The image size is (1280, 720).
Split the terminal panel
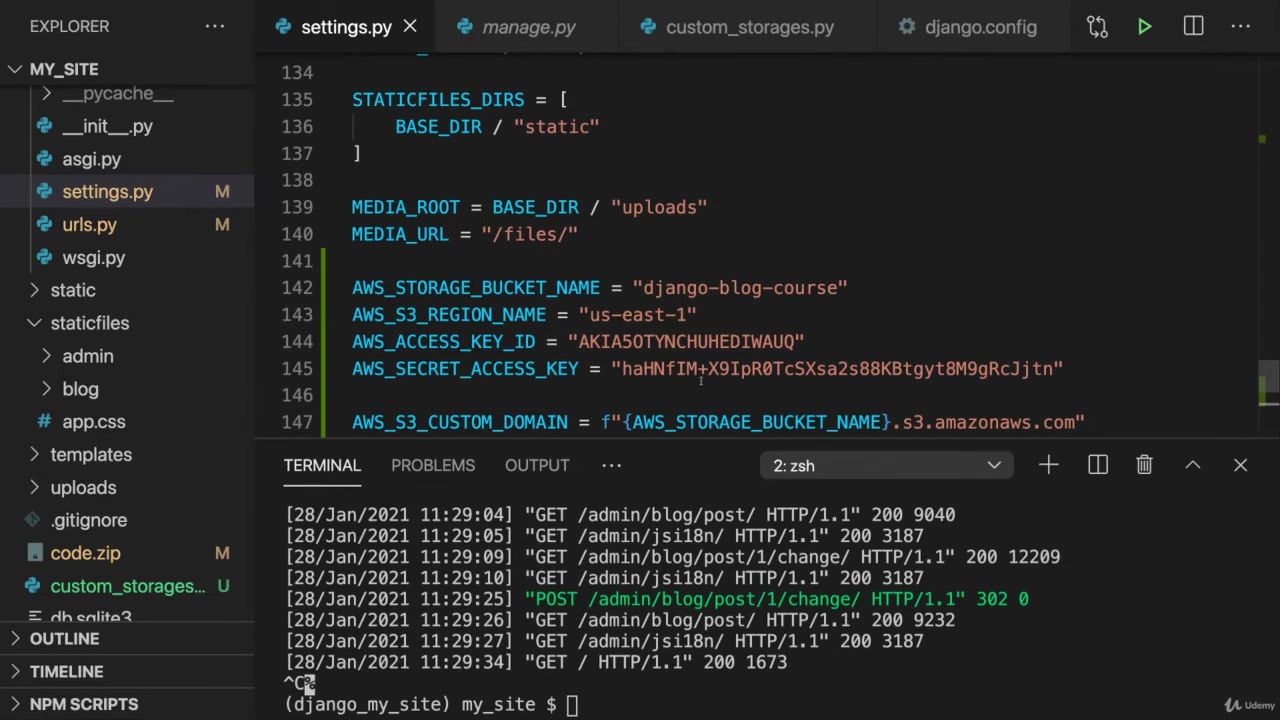[1097, 465]
